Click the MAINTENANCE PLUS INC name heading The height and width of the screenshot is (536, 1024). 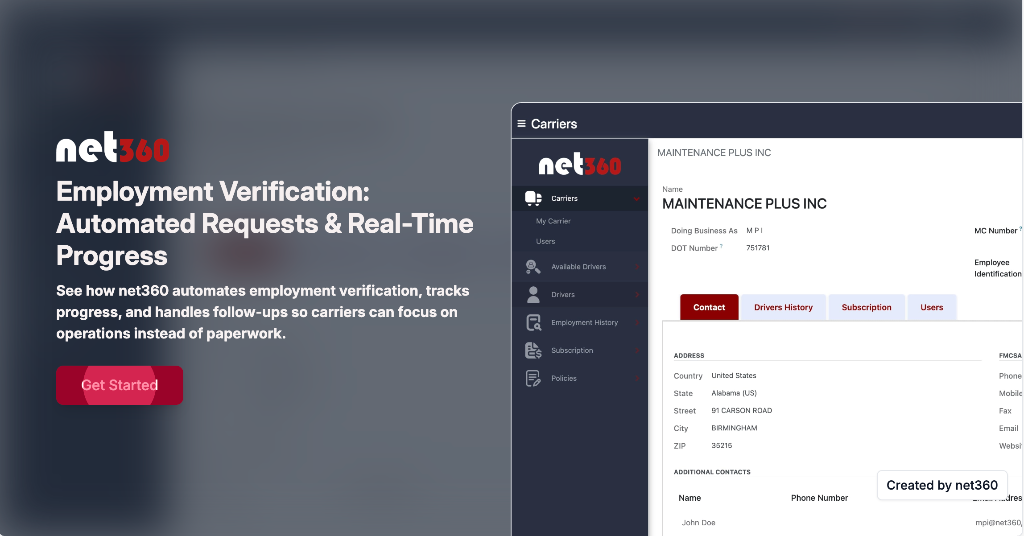coord(744,204)
